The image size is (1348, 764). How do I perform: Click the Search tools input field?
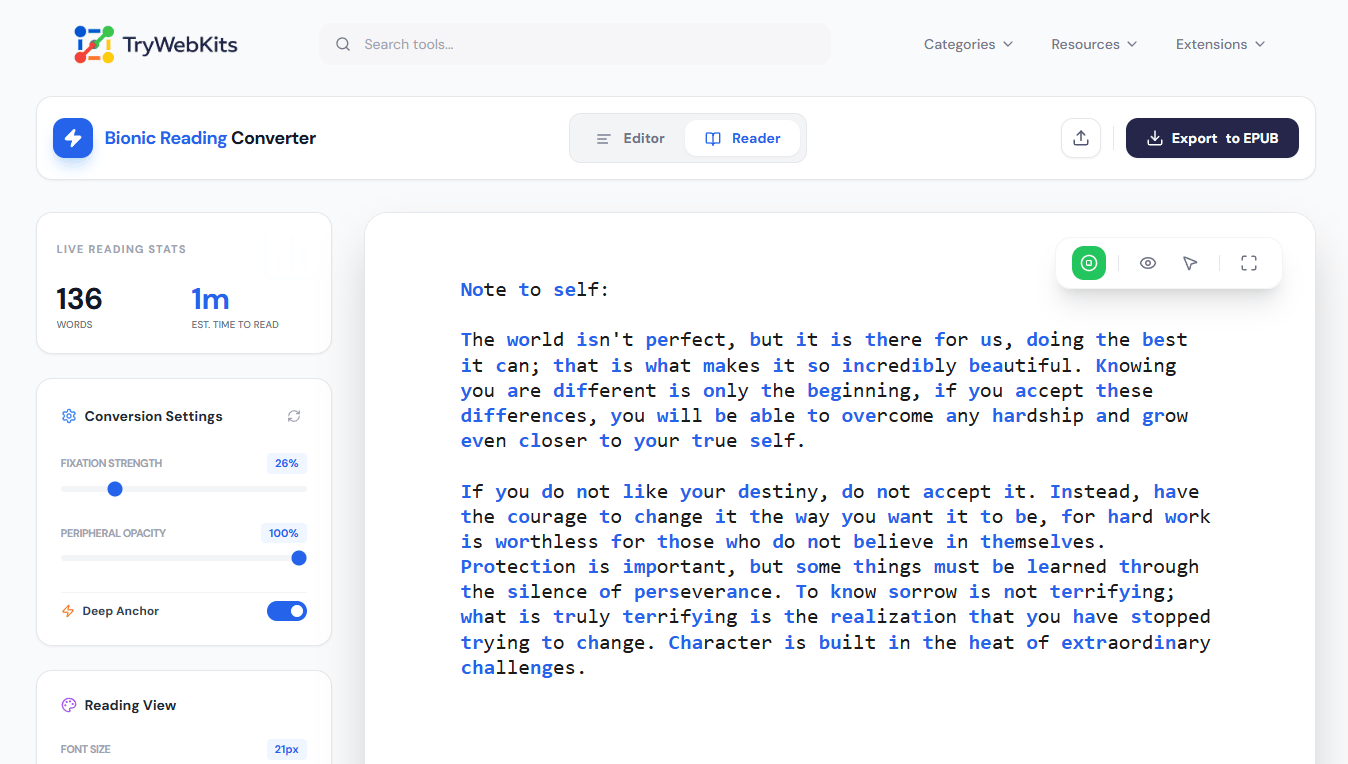click(x=574, y=44)
